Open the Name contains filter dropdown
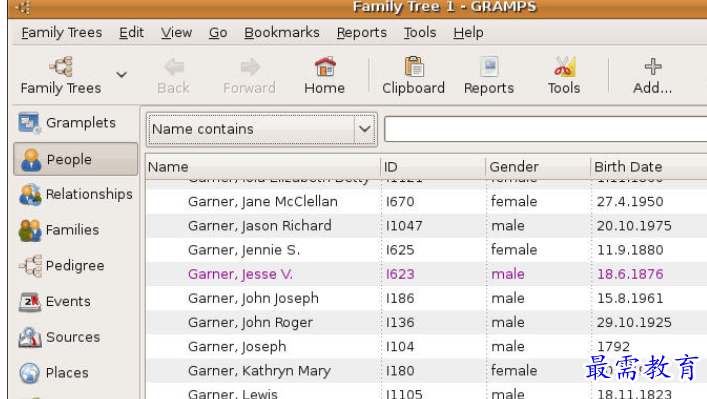The width and height of the screenshot is (707, 399). click(x=262, y=129)
